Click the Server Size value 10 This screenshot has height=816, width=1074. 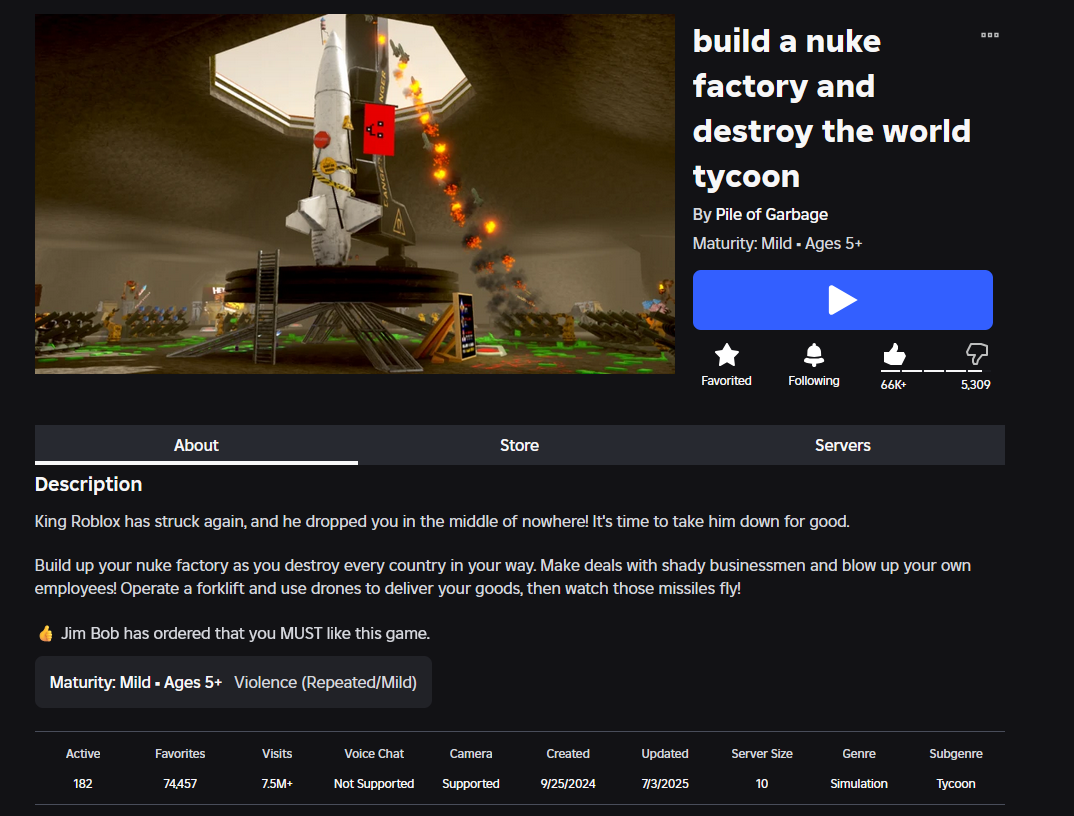[x=762, y=784]
